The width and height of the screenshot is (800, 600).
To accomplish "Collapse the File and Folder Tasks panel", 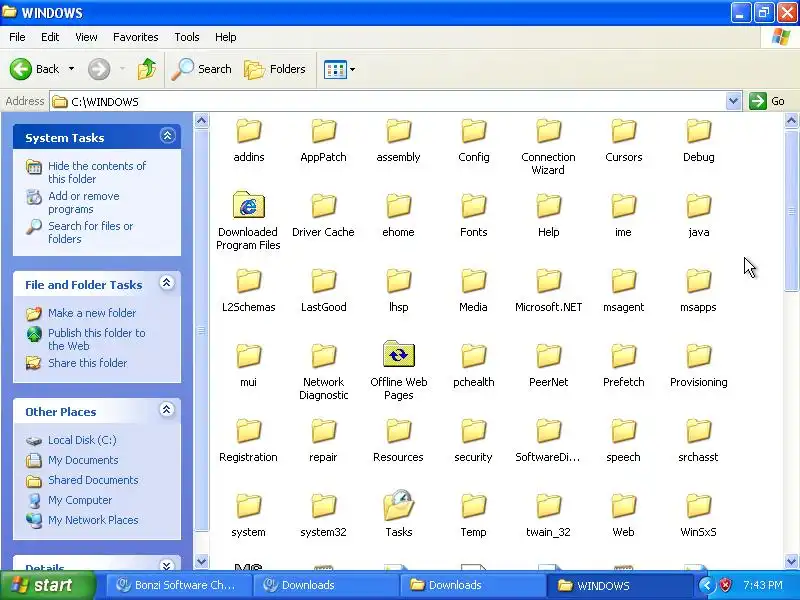I will pyautogui.click(x=167, y=283).
